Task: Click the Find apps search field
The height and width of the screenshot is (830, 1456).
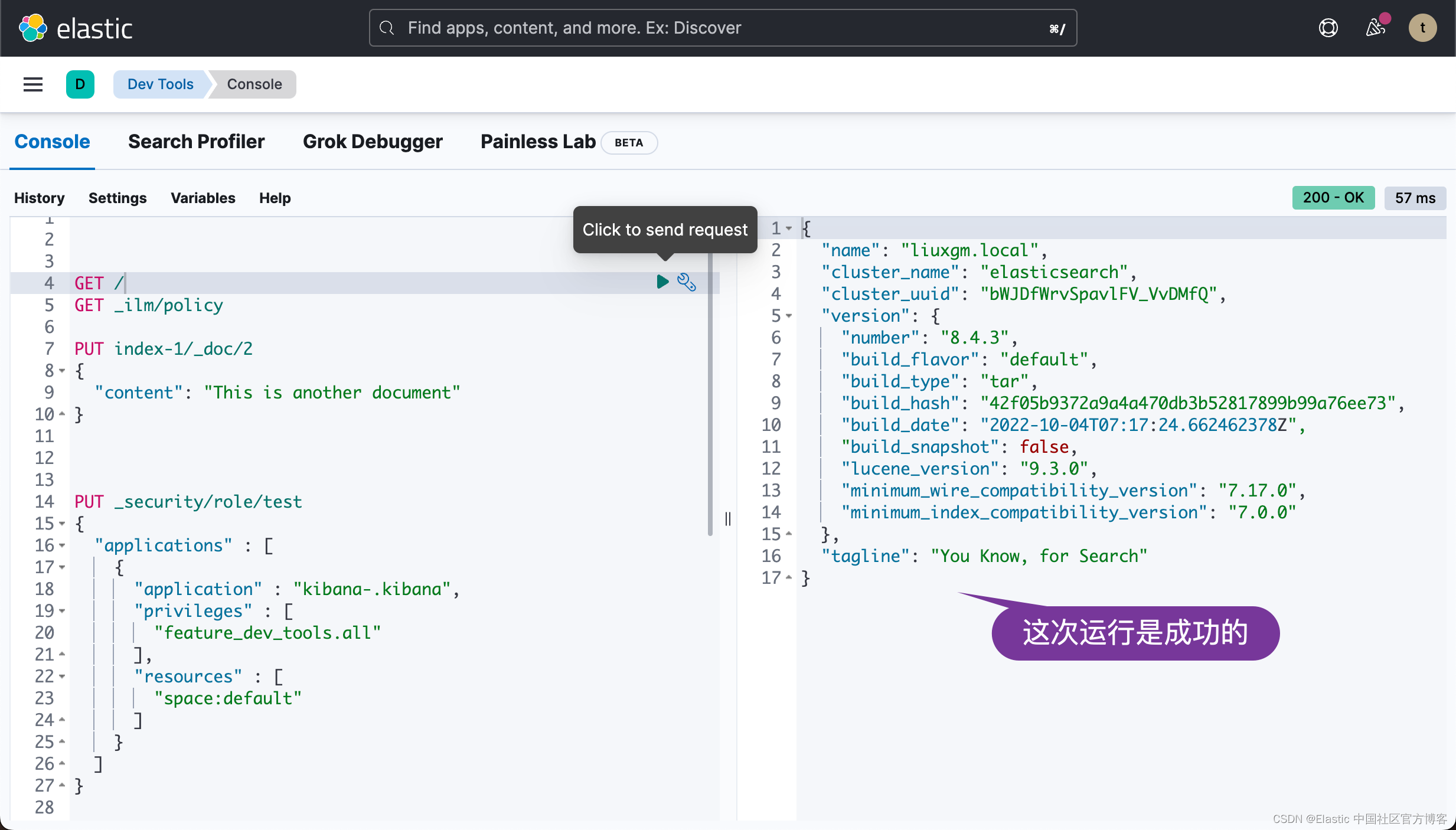Action: click(x=723, y=28)
